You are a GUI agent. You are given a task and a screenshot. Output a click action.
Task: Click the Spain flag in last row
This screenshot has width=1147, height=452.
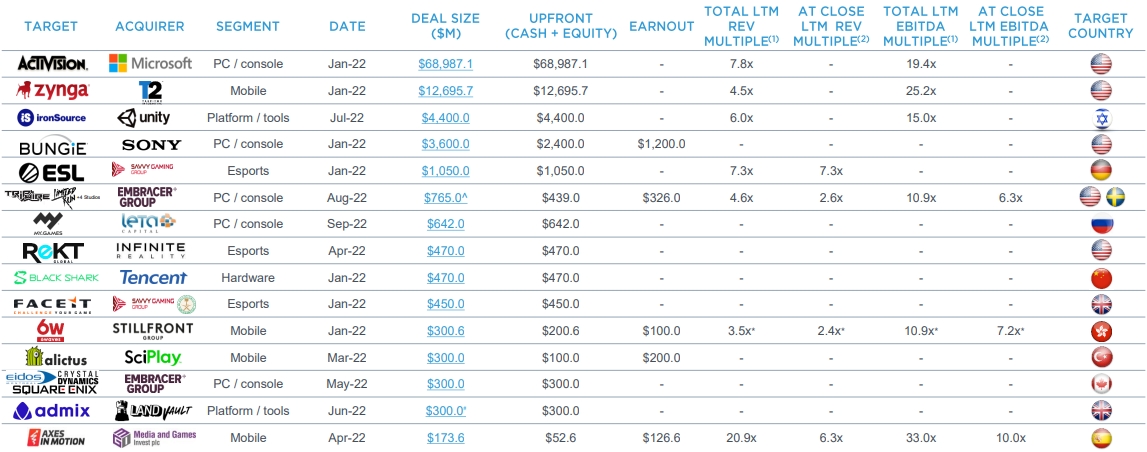pos(1102,438)
